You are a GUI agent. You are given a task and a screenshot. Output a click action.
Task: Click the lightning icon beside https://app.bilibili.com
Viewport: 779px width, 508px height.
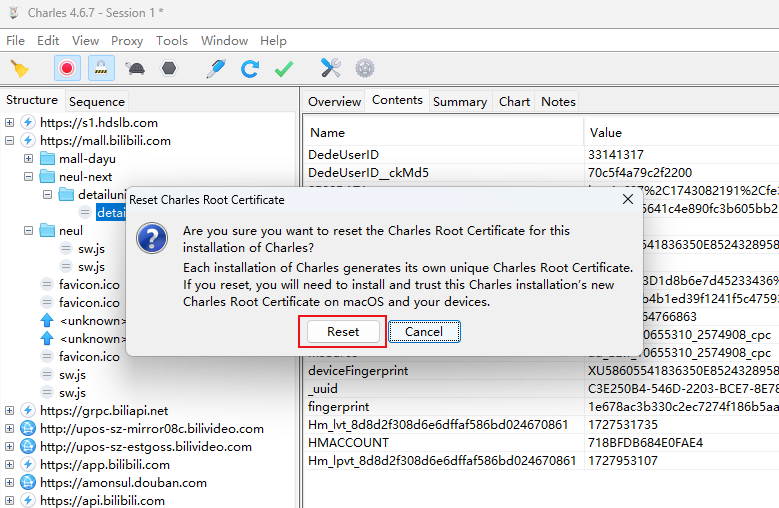pyautogui.click(x=28, y=464)
